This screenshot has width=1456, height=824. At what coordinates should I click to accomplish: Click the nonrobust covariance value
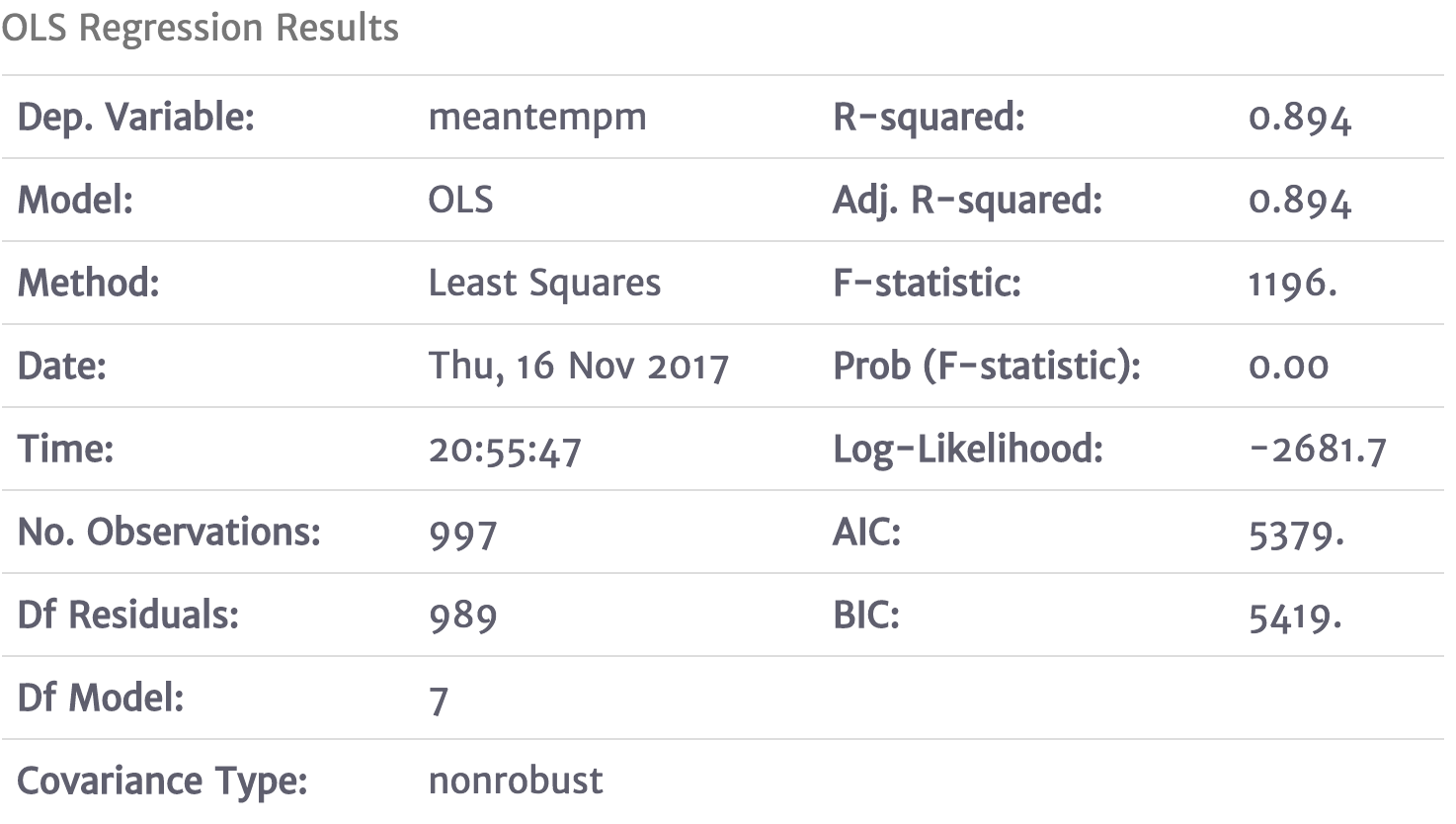[516, 782]
